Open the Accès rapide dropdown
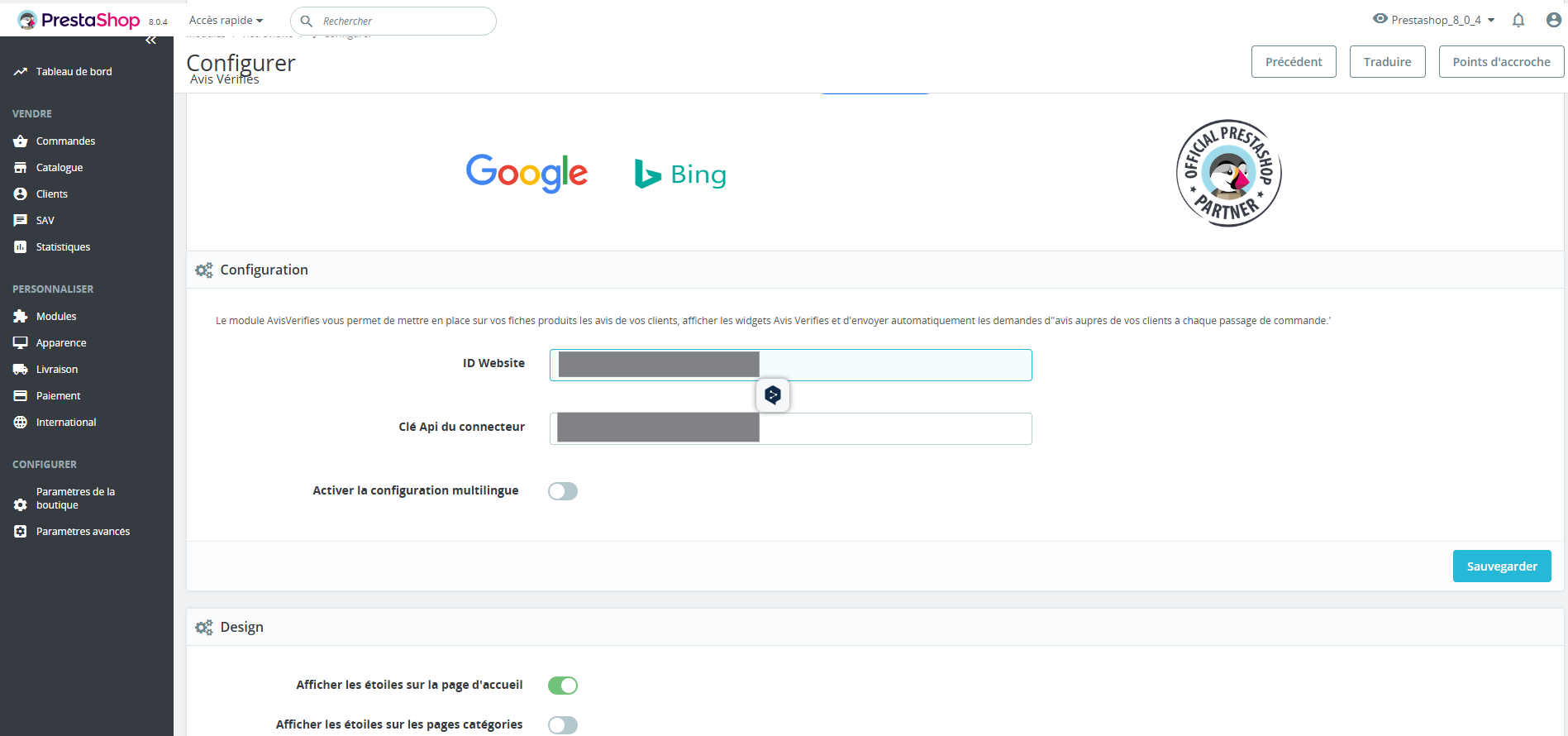The width and height of the screenshot is (1568, 736). click(x=226, y=21)
